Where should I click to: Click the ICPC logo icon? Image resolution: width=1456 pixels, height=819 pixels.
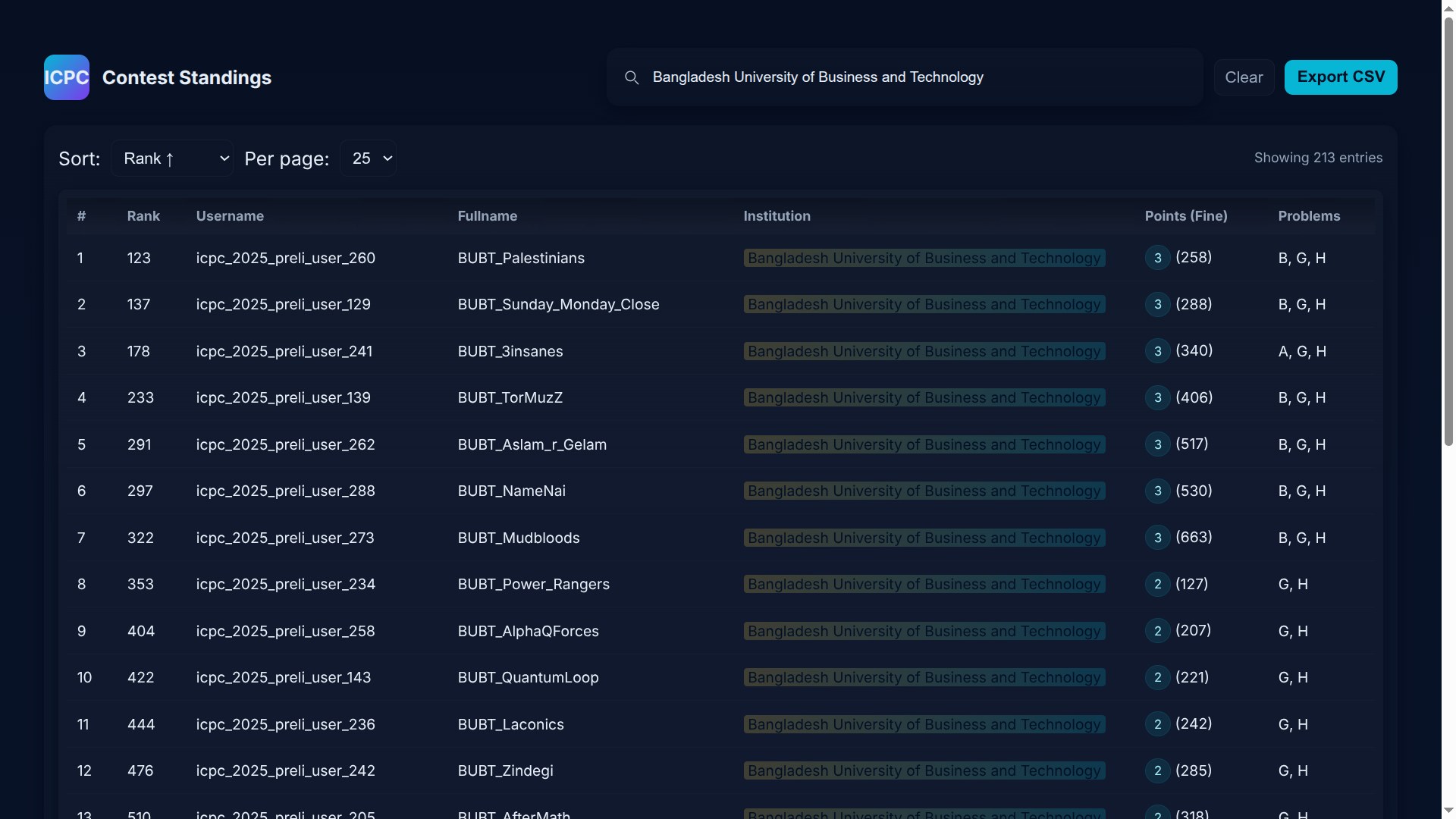point(67,77)
